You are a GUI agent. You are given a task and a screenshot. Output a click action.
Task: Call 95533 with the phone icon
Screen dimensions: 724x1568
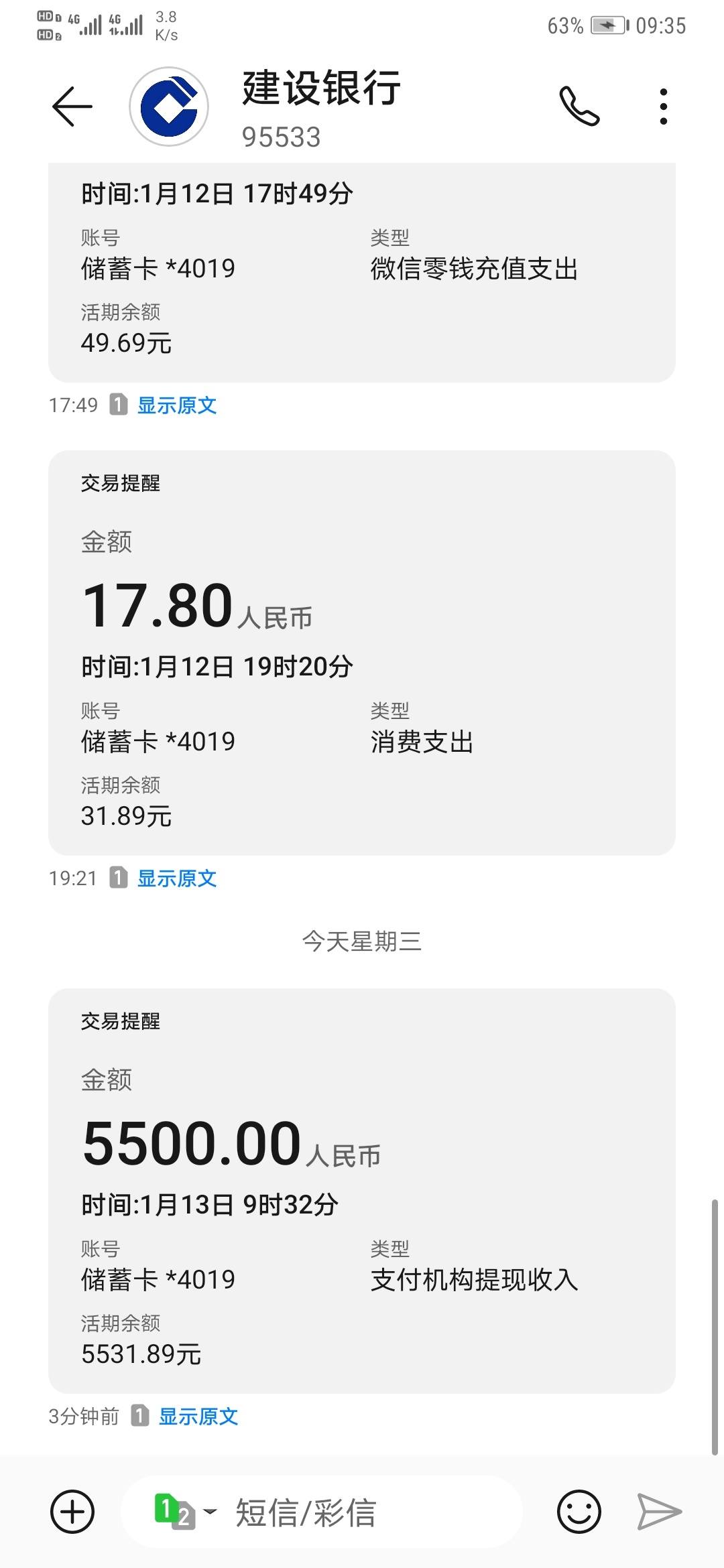pyautogui.click(x=579, y=106)
